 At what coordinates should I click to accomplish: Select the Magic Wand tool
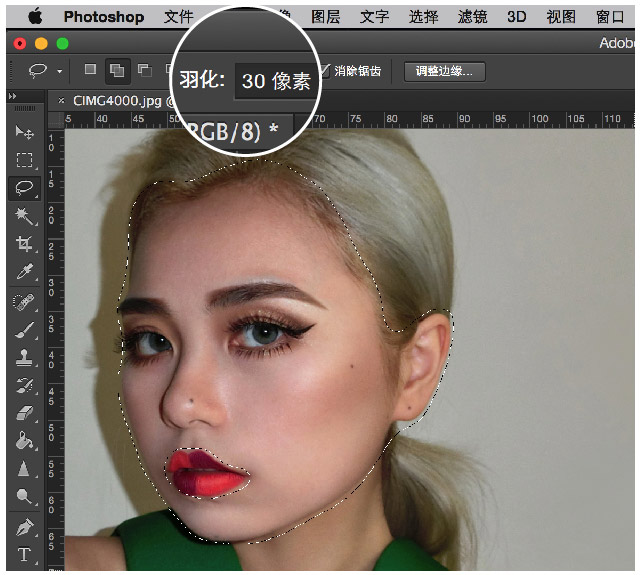click(x=25, y=216)
